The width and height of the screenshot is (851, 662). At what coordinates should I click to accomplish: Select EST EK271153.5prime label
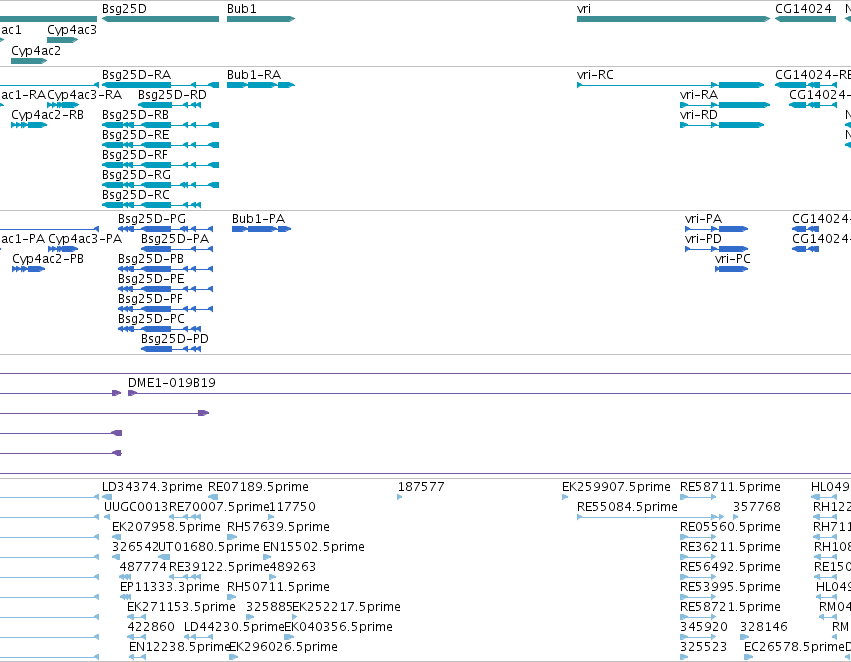coord(181,607)
